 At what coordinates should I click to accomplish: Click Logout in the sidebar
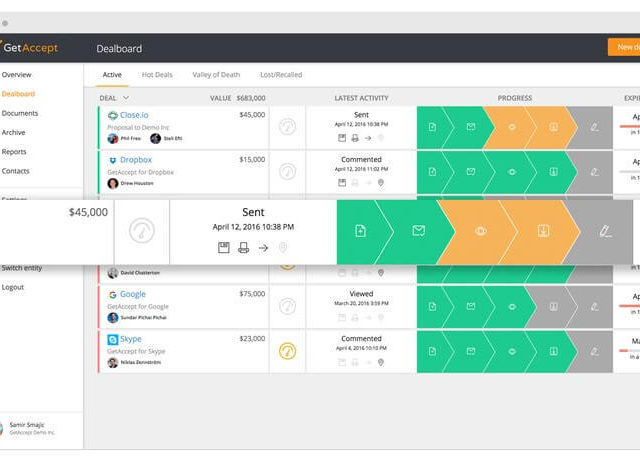(x=13, y=287)
